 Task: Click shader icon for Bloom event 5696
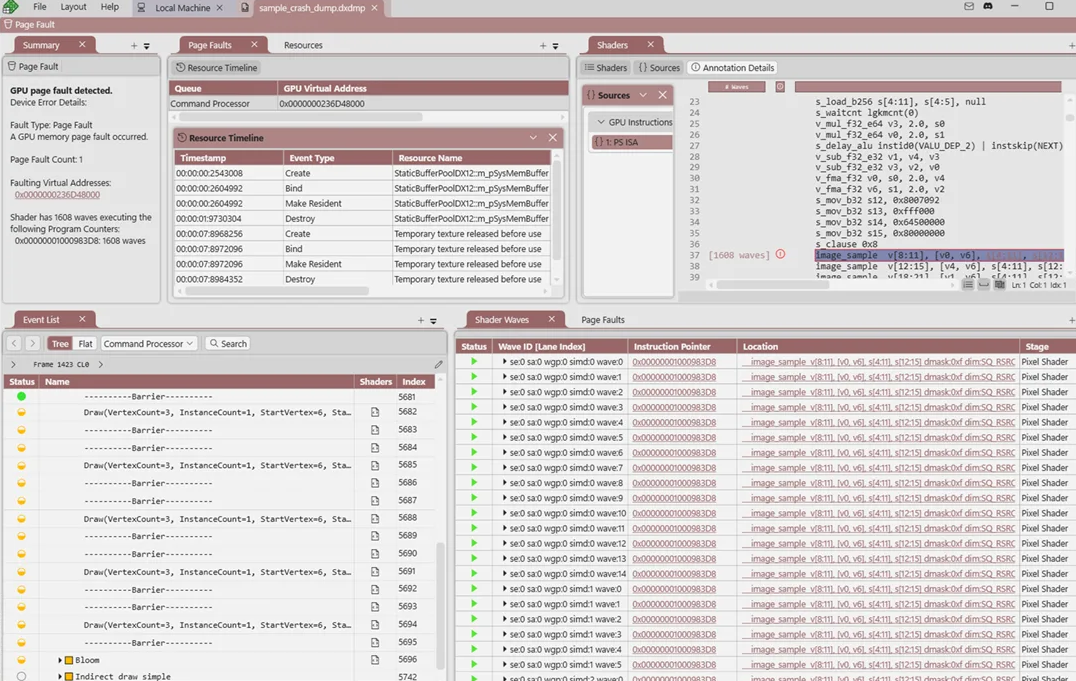point(375,660)
